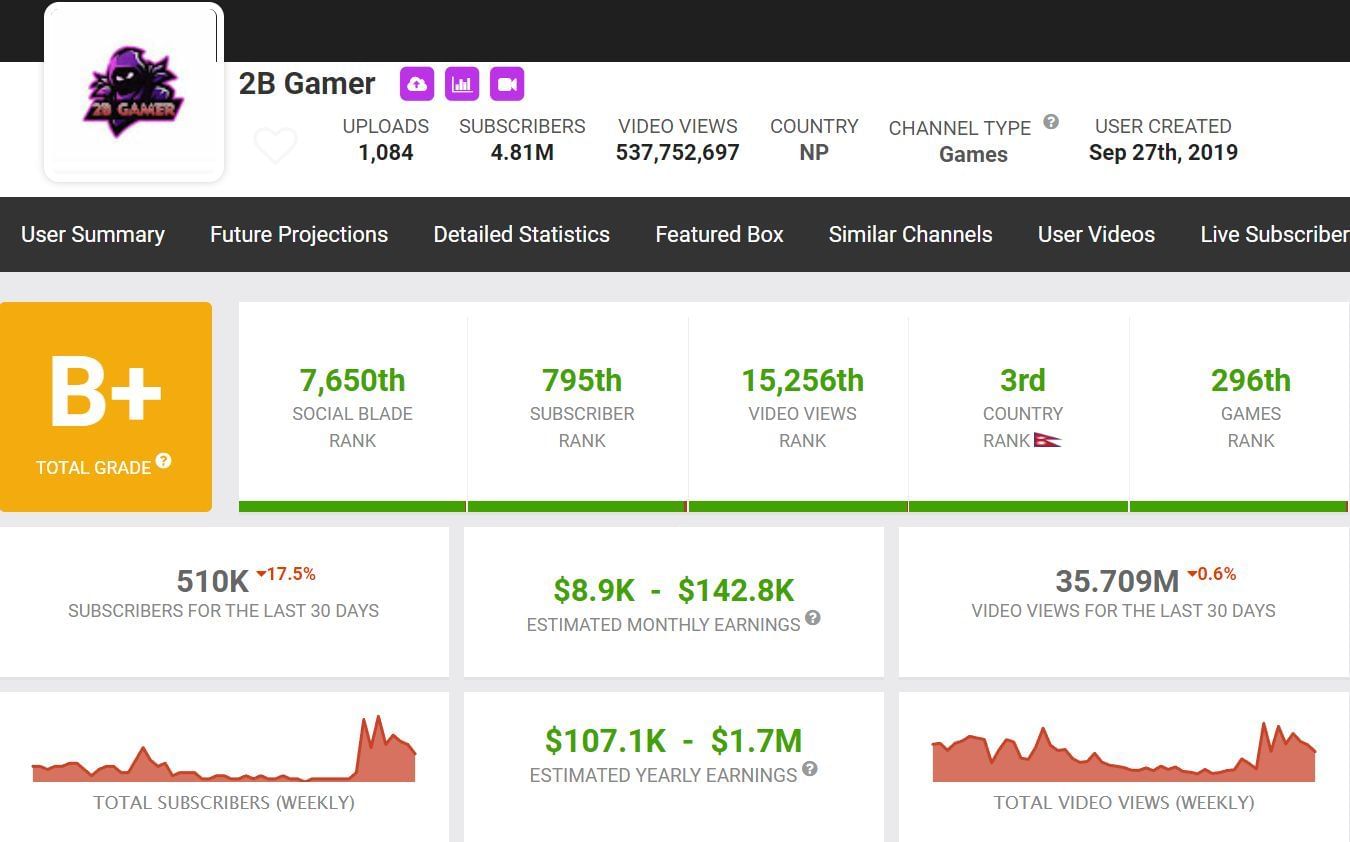
Task: Click the Total Video Views weekly chart
Action: click(1124, 755)
